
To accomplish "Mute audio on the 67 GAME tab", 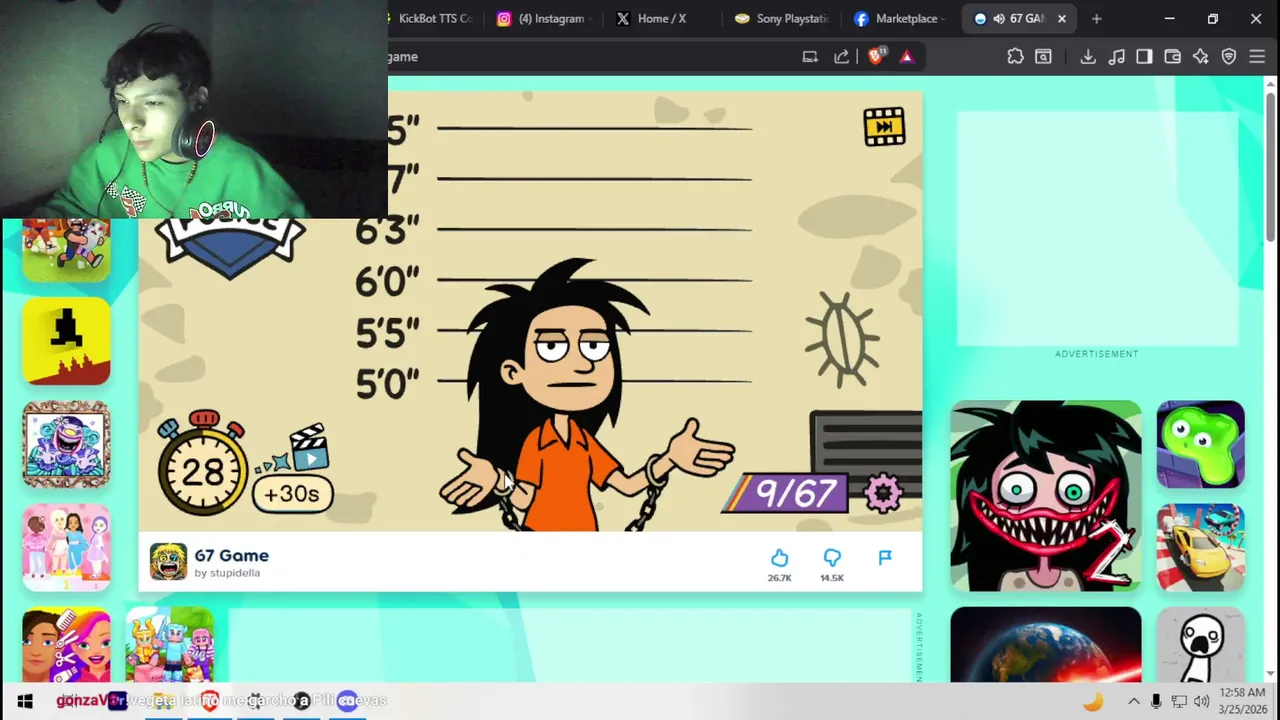I will (x=998, y=18).
